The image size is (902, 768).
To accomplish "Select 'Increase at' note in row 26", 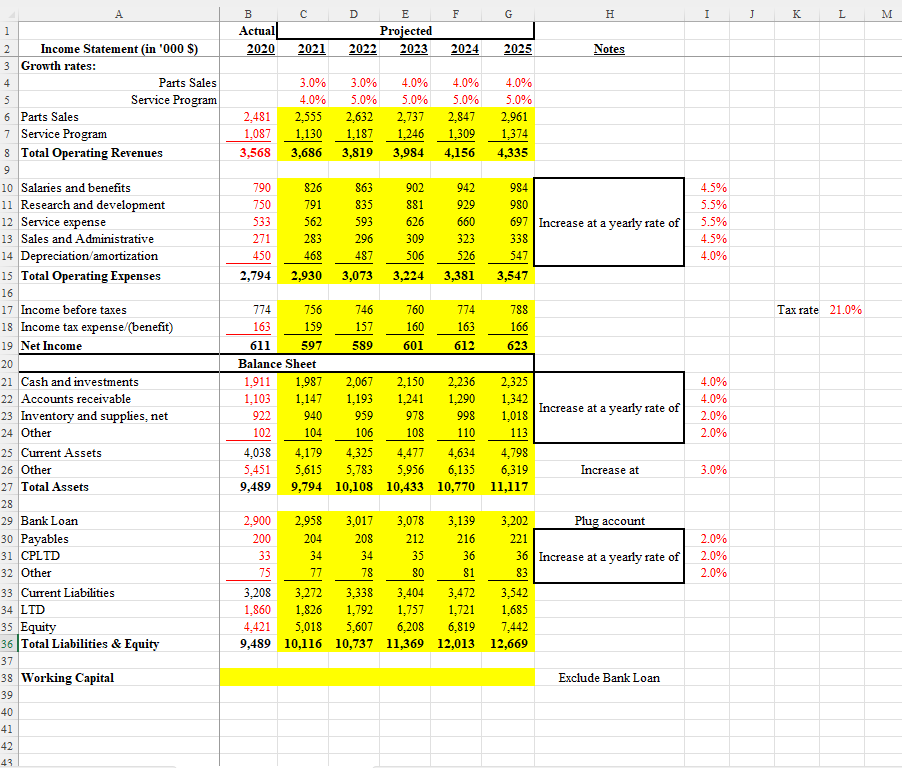I will point(609,470).
